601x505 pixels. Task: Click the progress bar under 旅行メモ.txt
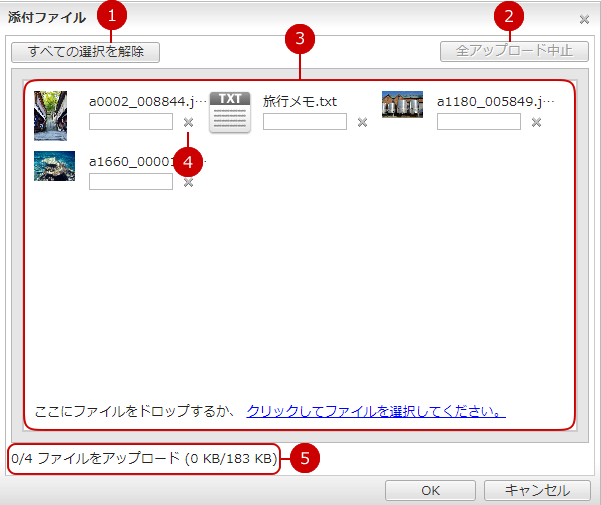coord(304,122)
